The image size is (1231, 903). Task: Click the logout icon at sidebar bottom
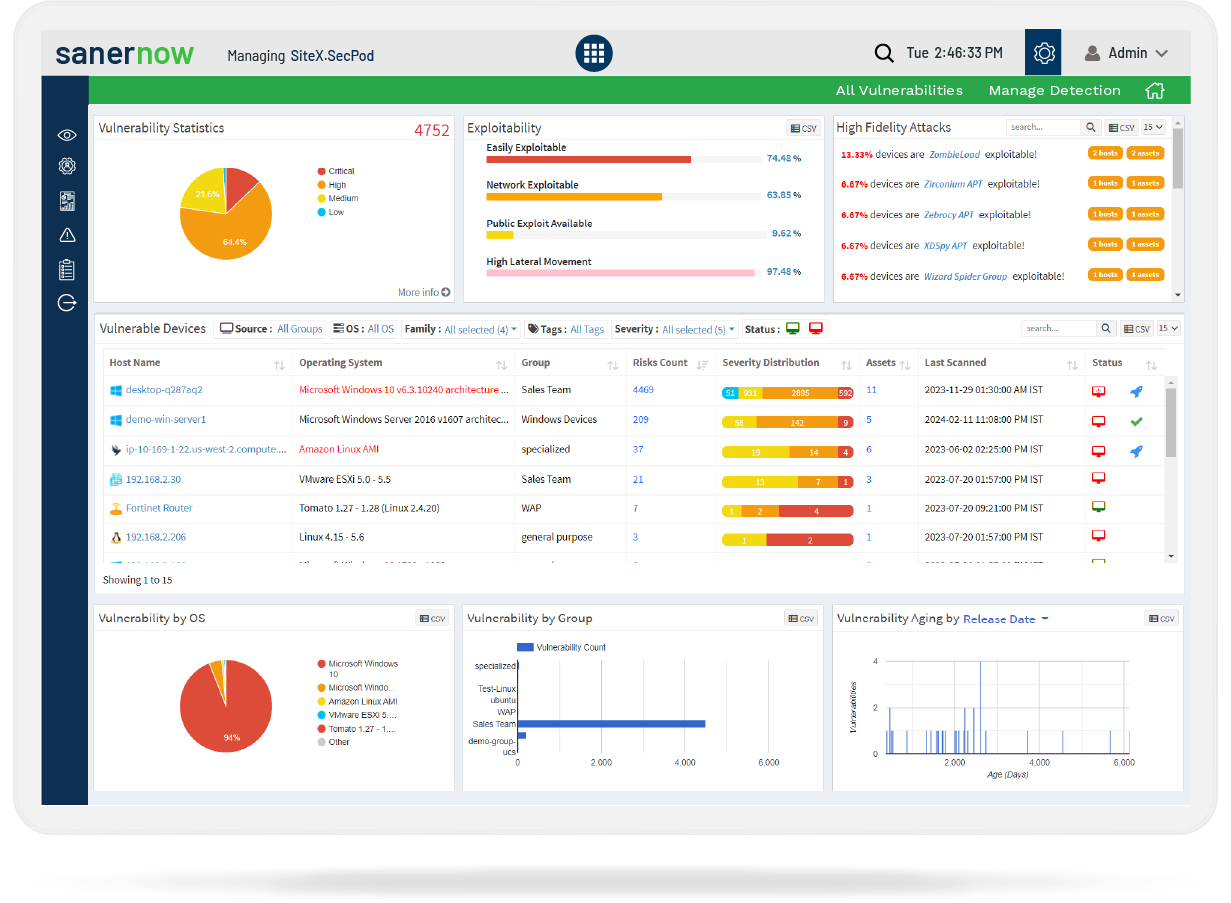pyautogui.click(x=66, y=303)
